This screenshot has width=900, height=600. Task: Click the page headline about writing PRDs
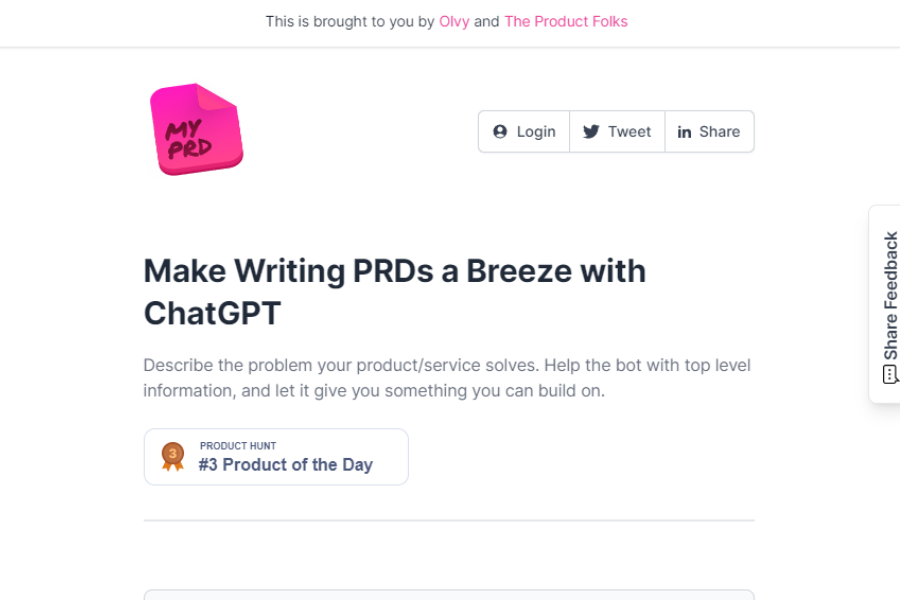(395, 291)
